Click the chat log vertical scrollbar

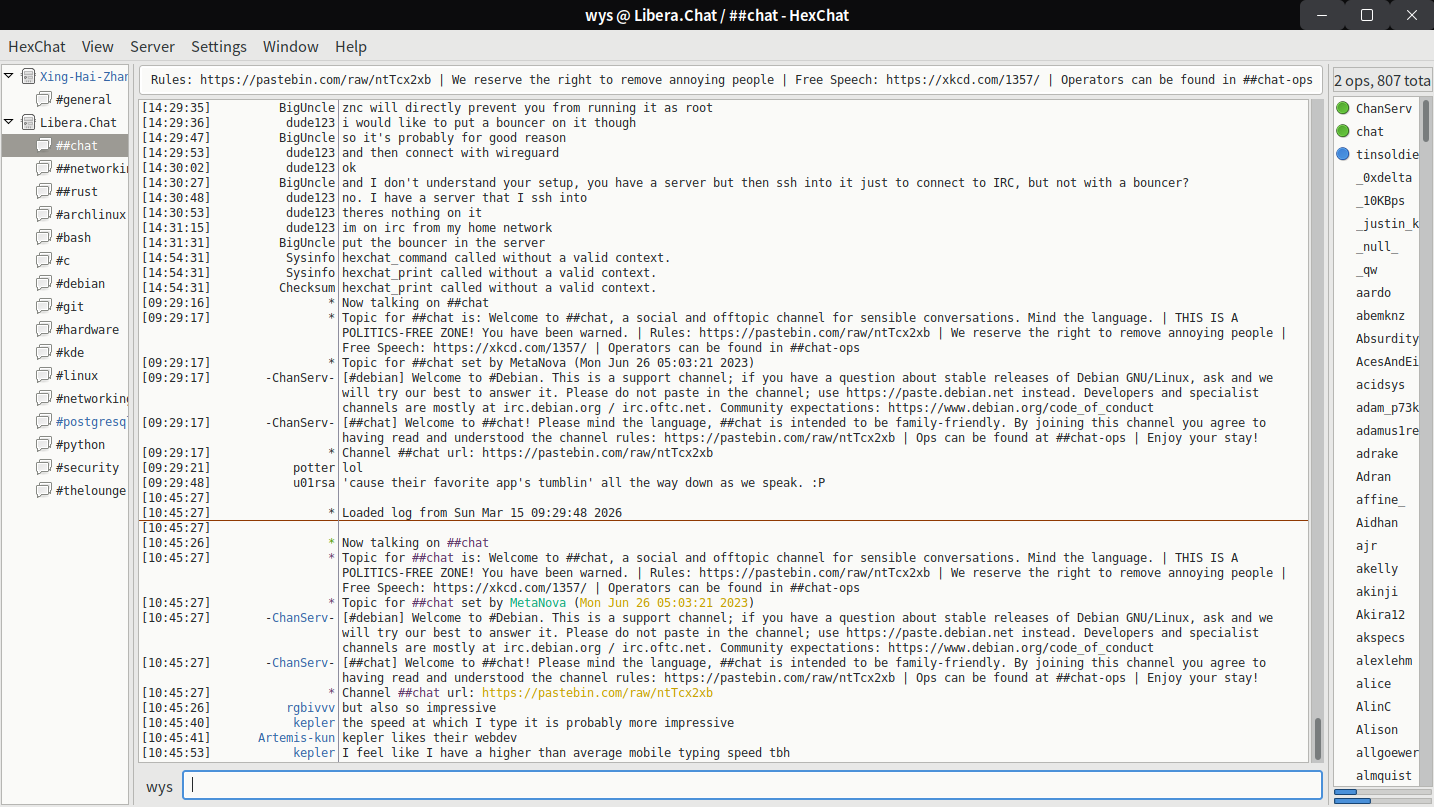click(1317, 738)
